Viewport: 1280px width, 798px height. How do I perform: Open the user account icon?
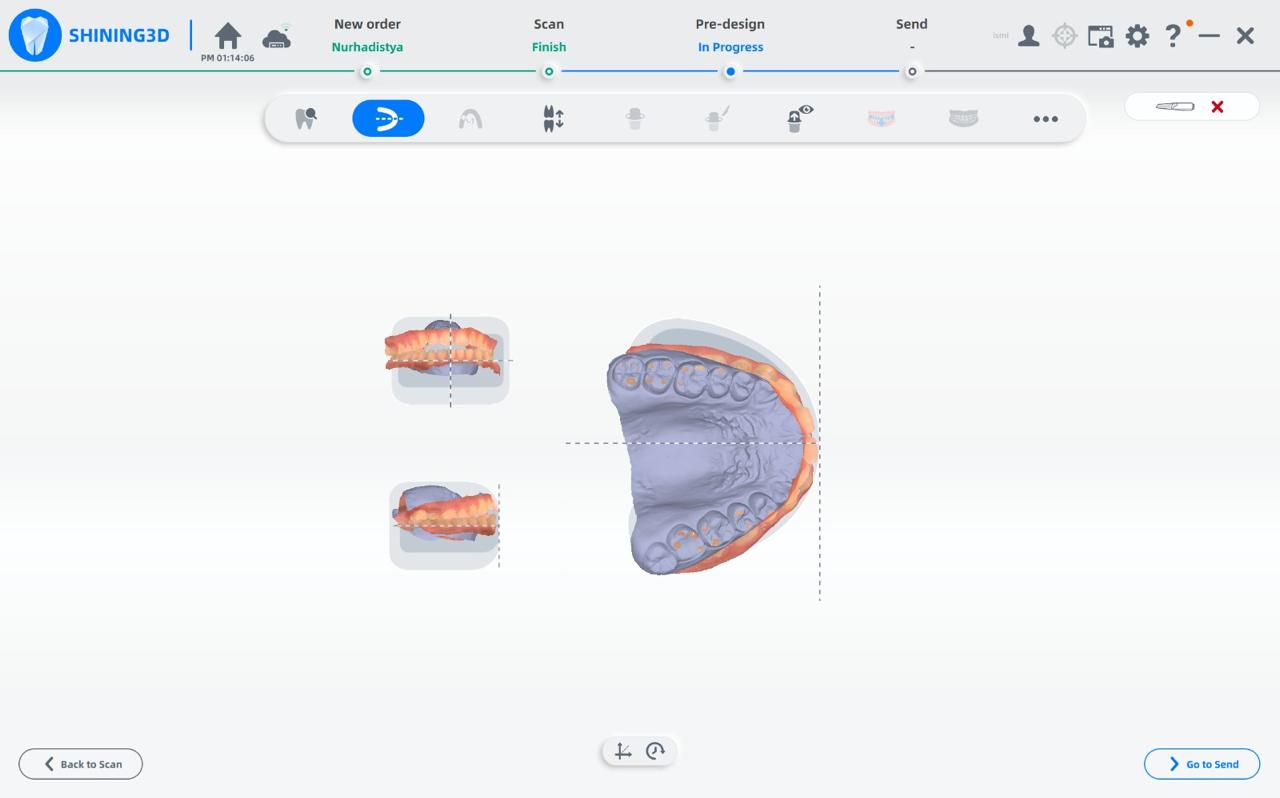pyautogui.click(x=1028, y=36)
